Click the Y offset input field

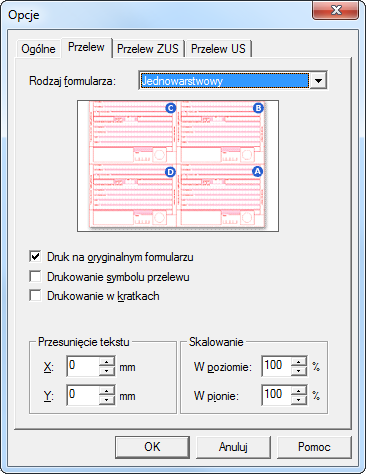(83, 395)
